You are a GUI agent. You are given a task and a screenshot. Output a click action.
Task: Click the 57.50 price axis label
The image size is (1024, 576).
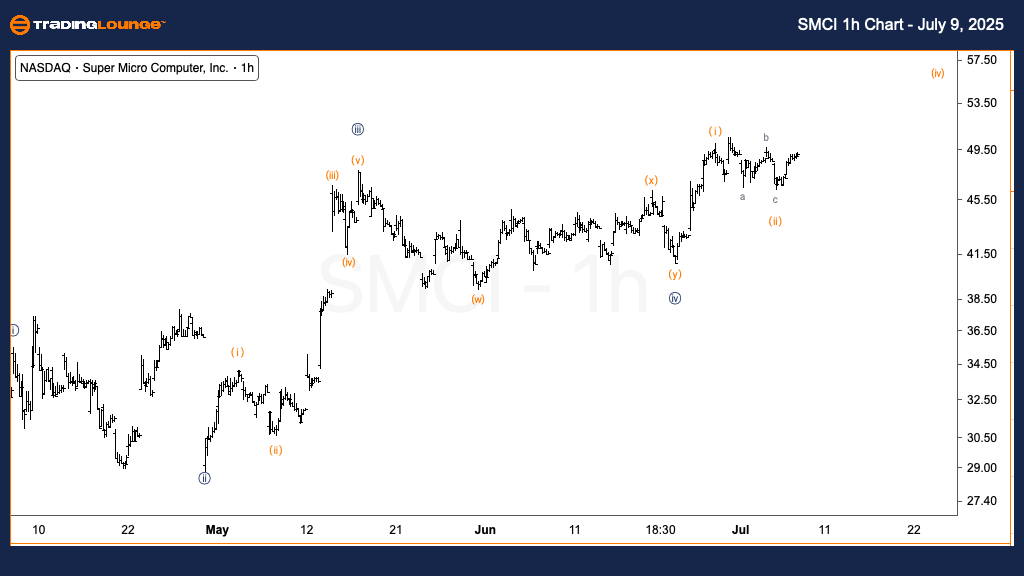click(x=983, y=60)
